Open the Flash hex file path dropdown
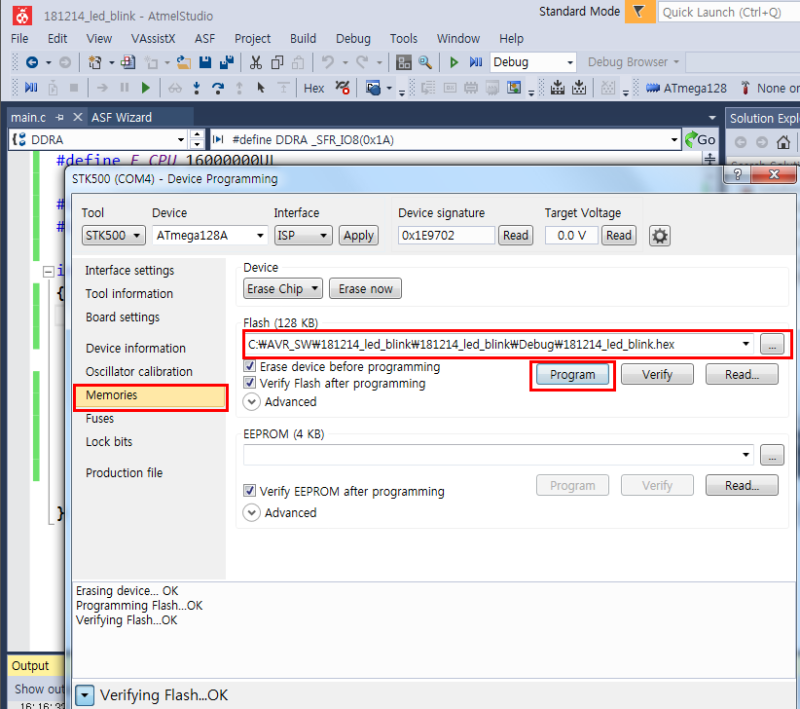Image resolution: width=800 pixels, height=709 pixels. click(x=745, y=344)
